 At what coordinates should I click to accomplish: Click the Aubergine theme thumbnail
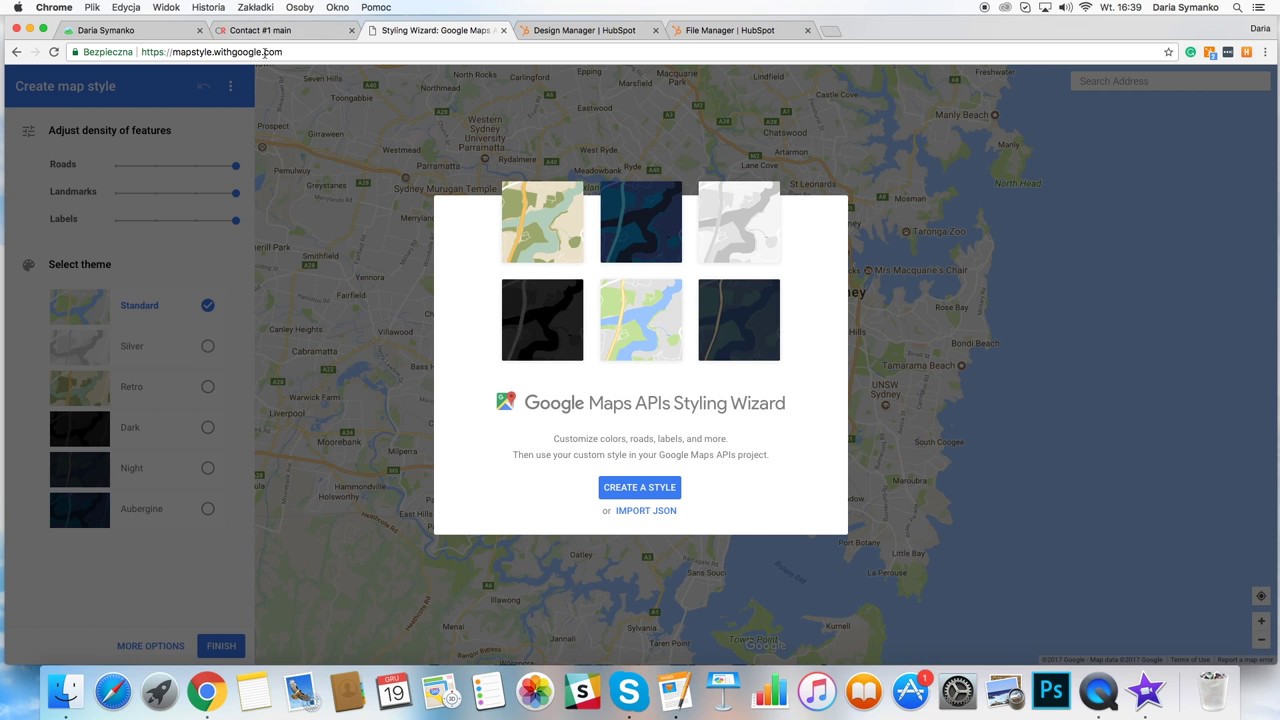tap(80, 509)
